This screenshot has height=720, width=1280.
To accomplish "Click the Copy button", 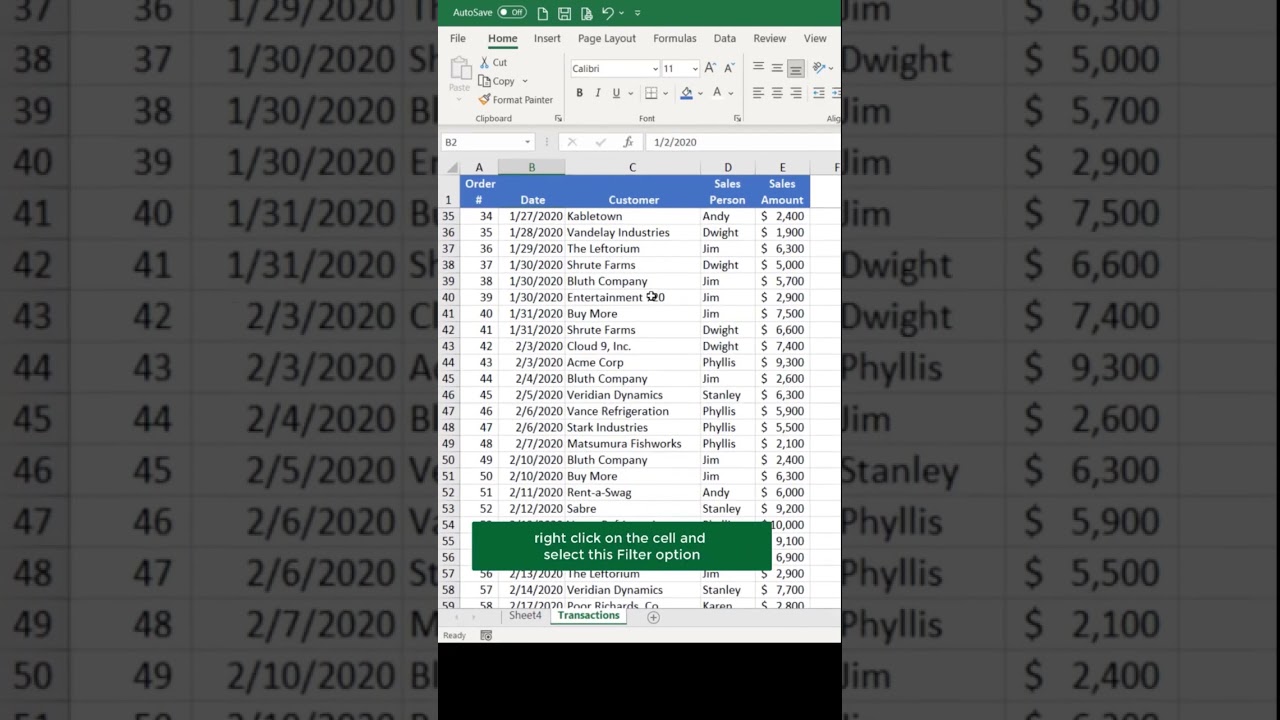I will coord(497,81).
